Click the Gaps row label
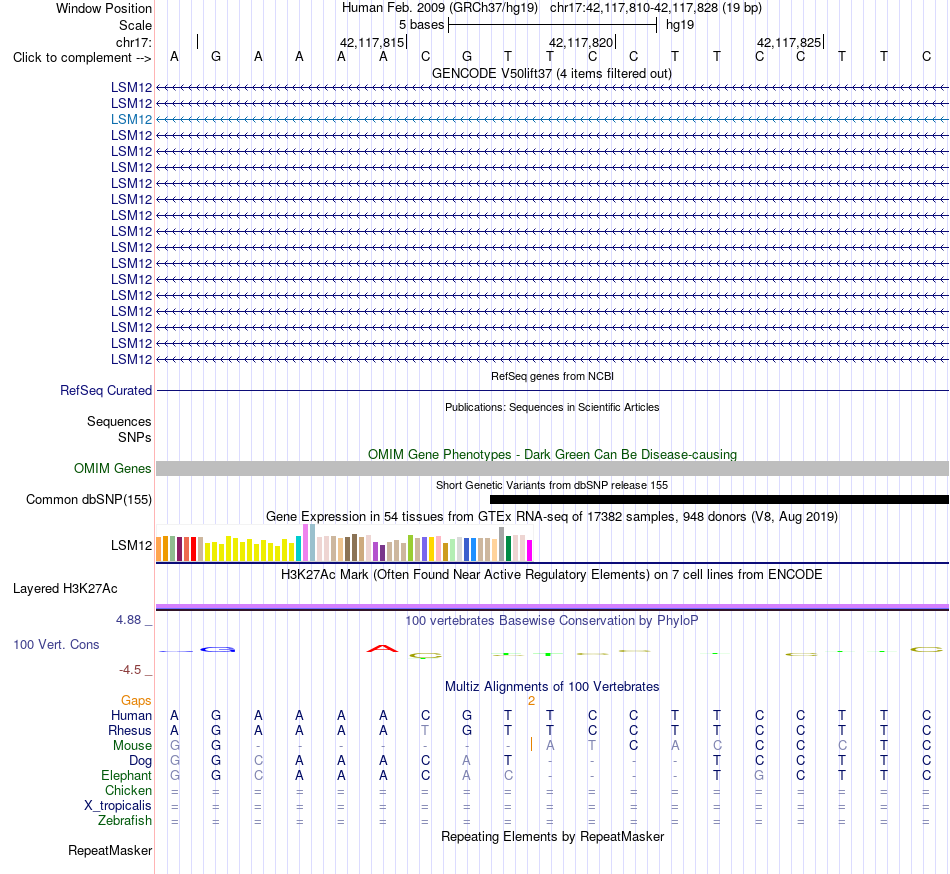Viewport: 950px width, 874px height. click(136, 701)
